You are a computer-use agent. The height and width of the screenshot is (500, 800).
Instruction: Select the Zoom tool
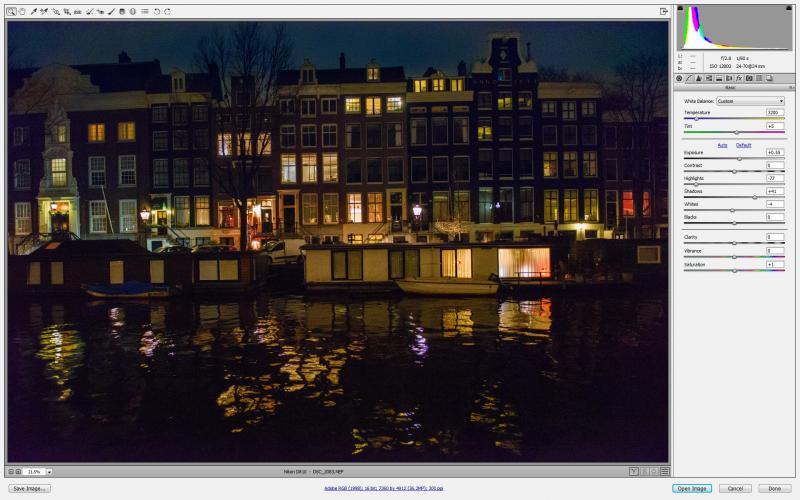(11, 11)
